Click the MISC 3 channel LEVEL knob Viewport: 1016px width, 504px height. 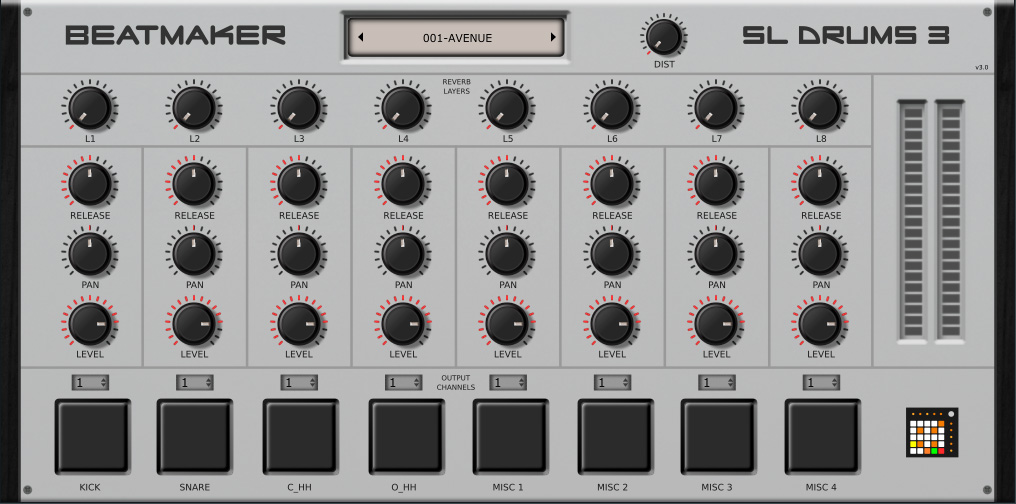click(716, 323)
